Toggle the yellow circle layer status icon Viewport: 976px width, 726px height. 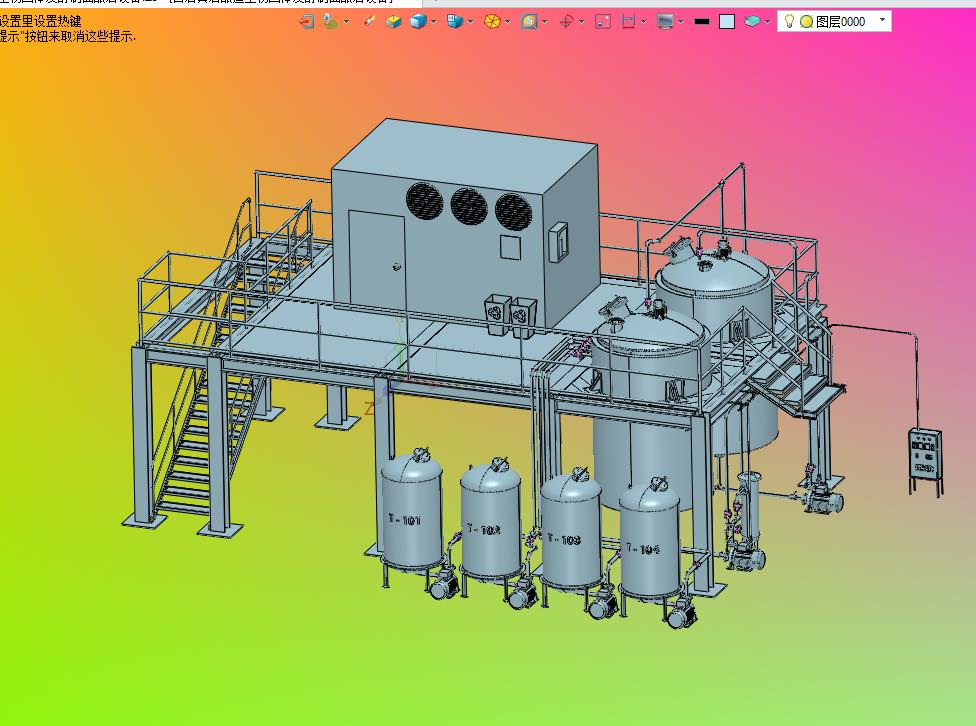(806, 21)
